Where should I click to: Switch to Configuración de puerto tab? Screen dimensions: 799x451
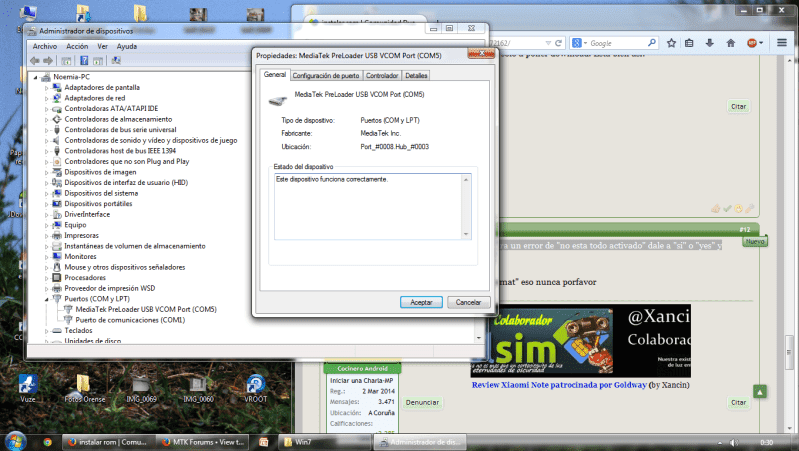click(x=326, y=75)
